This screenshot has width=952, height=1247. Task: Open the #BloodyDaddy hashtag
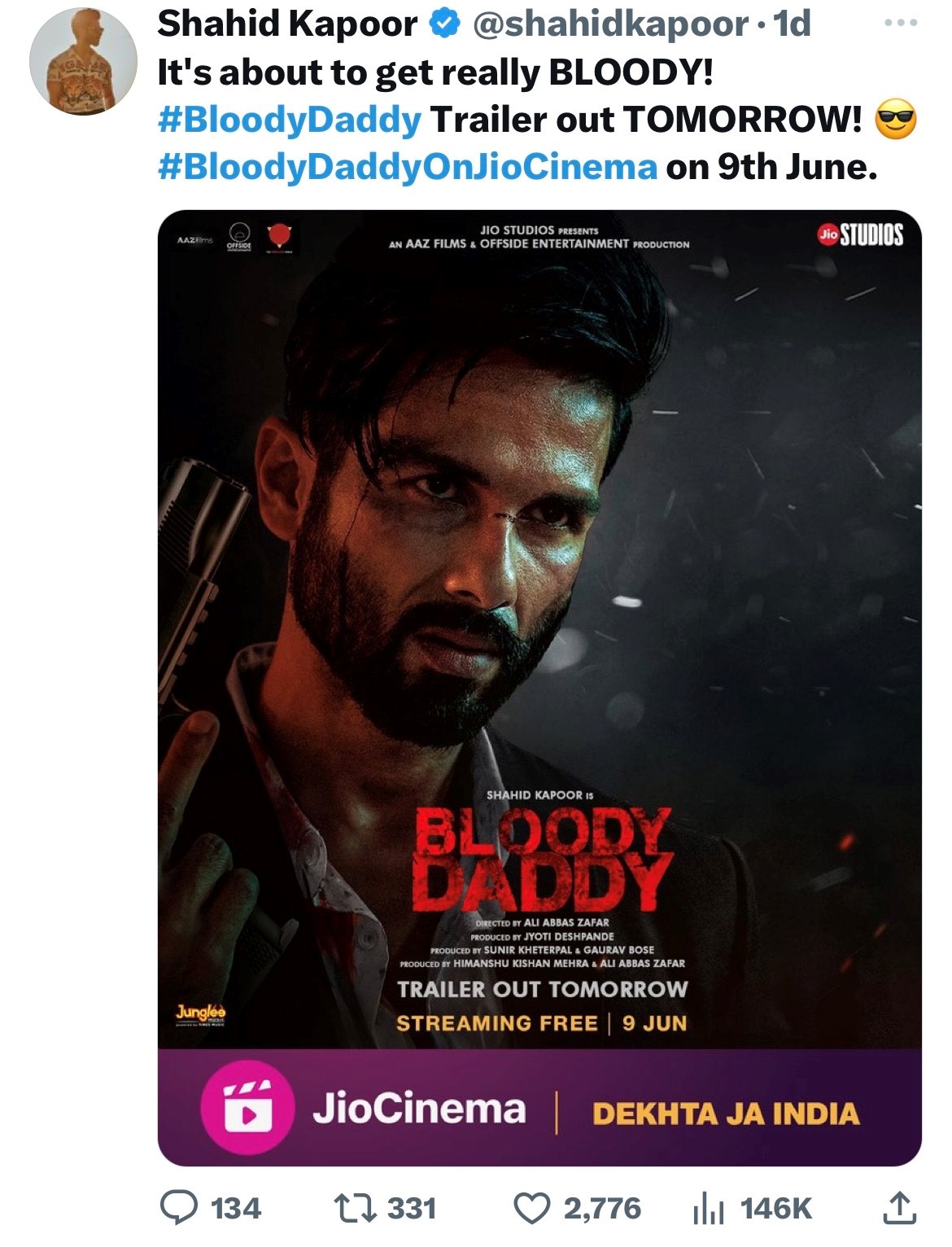pyautogui.click(x=289, y=120)
